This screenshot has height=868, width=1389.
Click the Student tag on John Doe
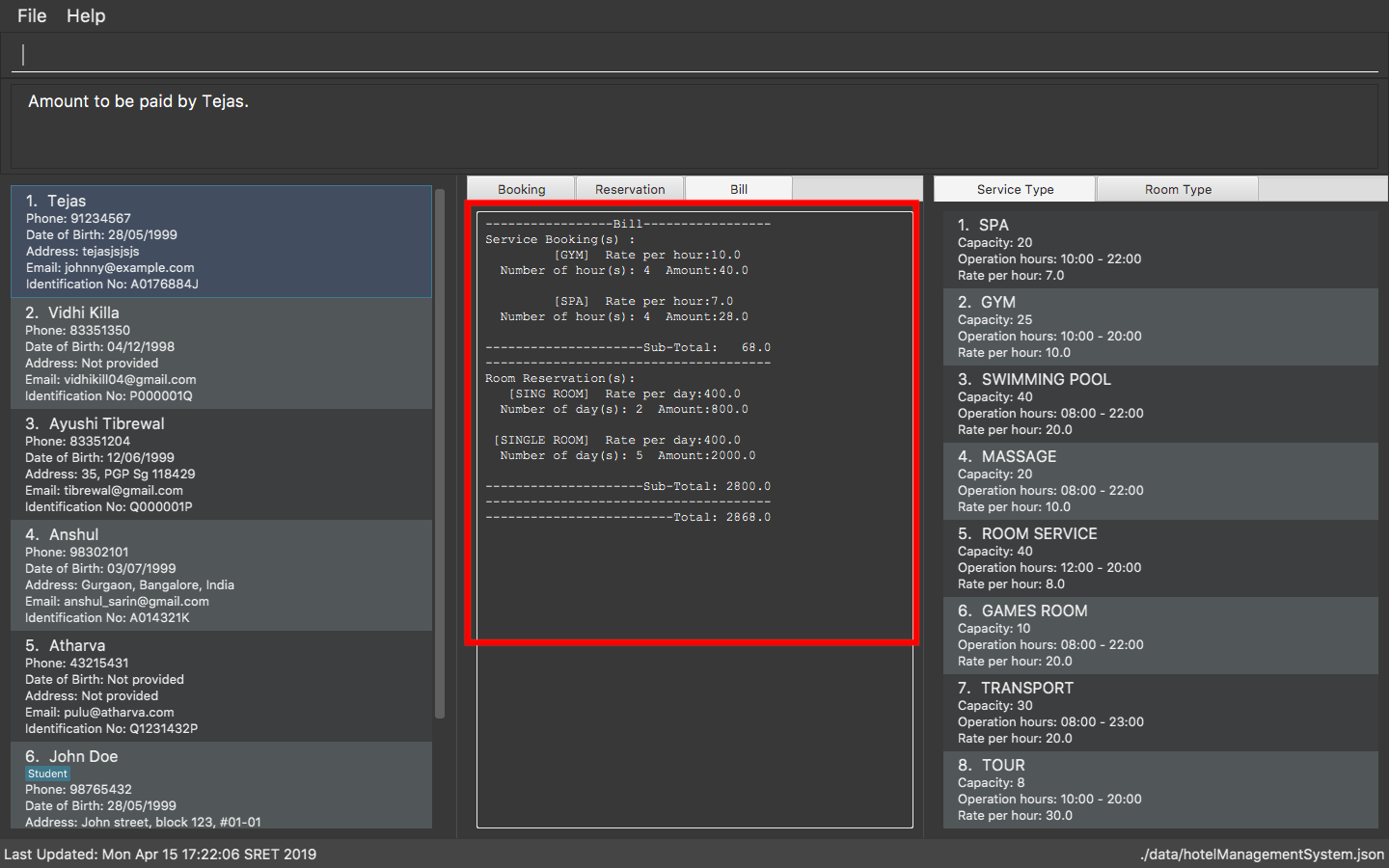click(47, 773)
